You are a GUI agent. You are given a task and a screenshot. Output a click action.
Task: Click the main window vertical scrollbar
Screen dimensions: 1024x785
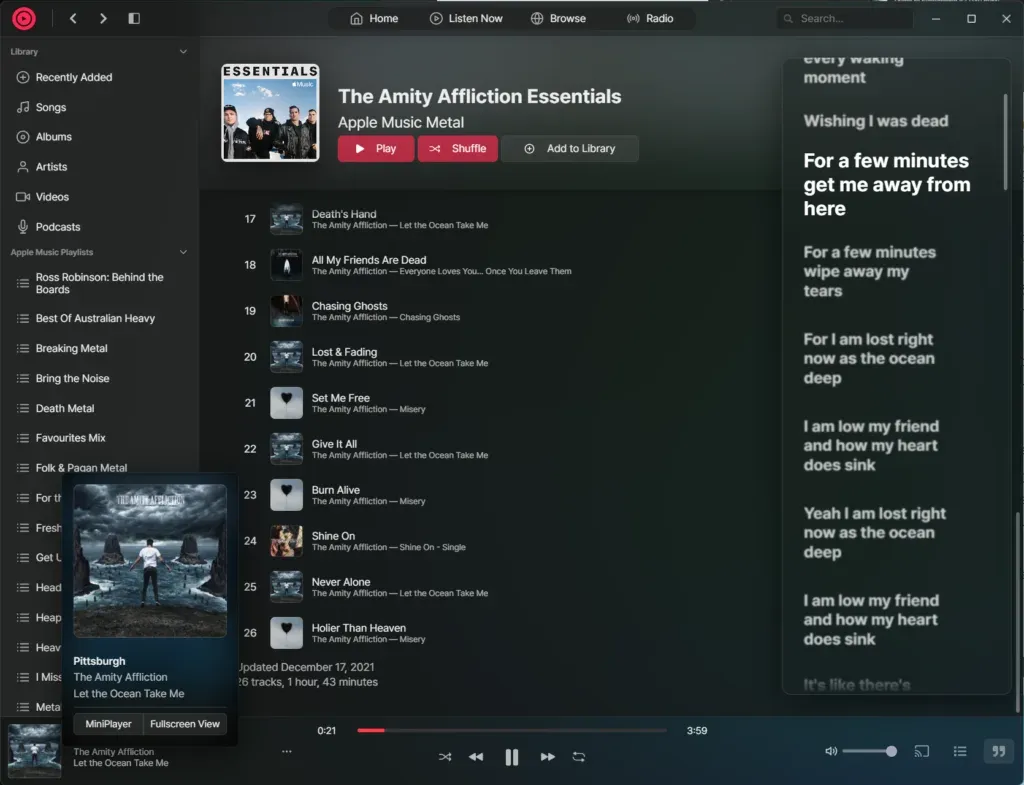1019,612
